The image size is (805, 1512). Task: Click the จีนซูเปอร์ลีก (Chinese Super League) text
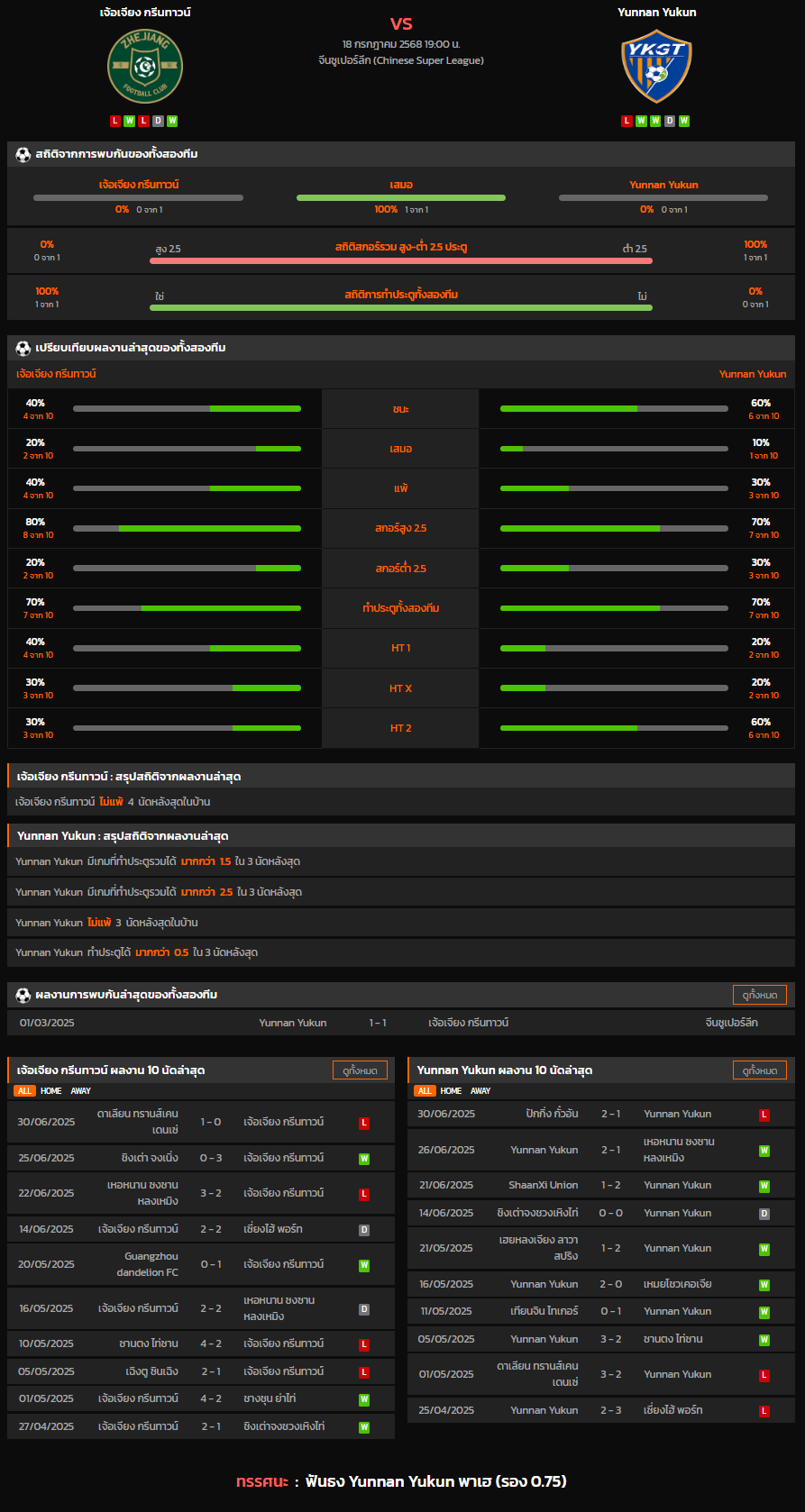pos(401,60)
